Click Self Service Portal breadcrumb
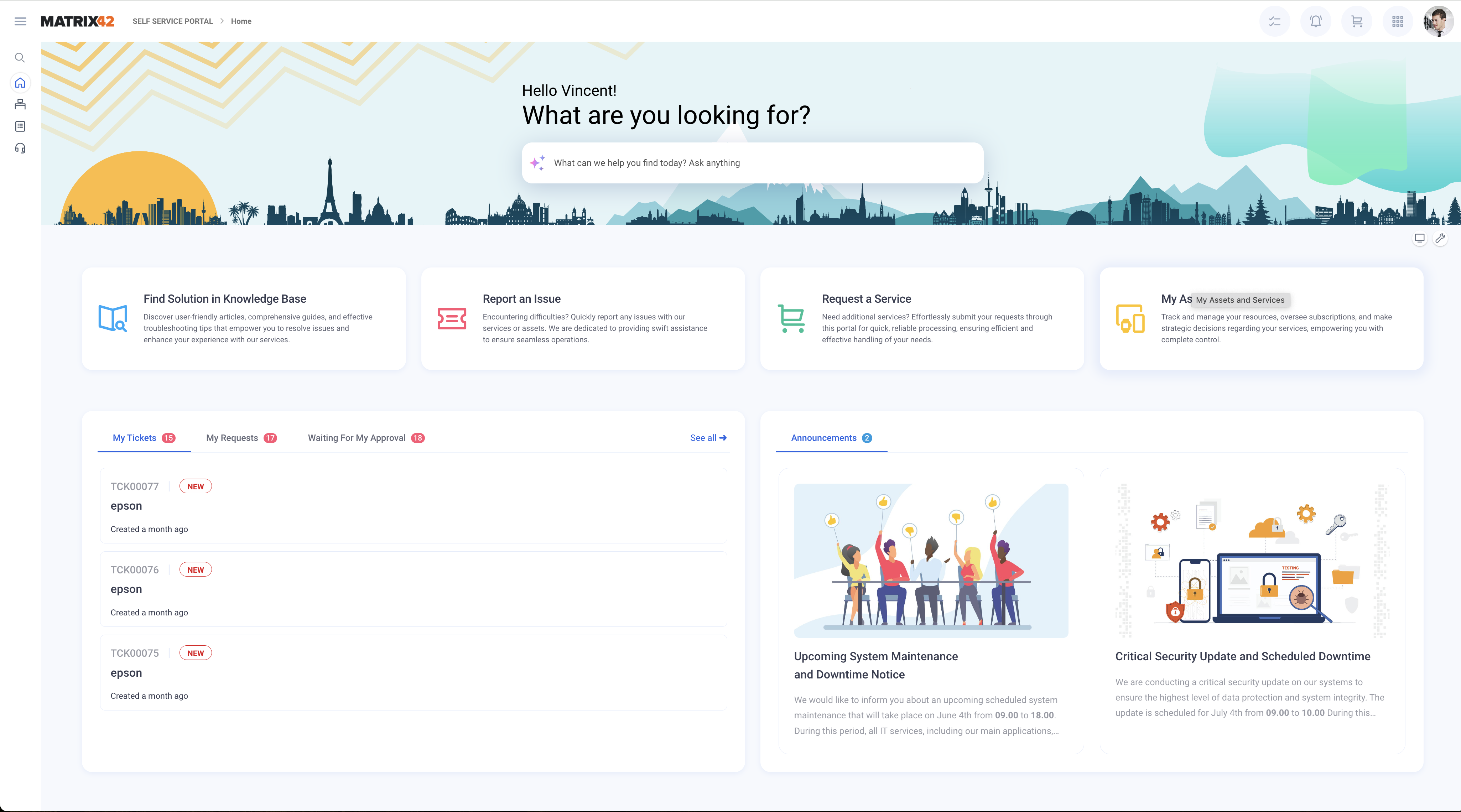 coord(172,22)
